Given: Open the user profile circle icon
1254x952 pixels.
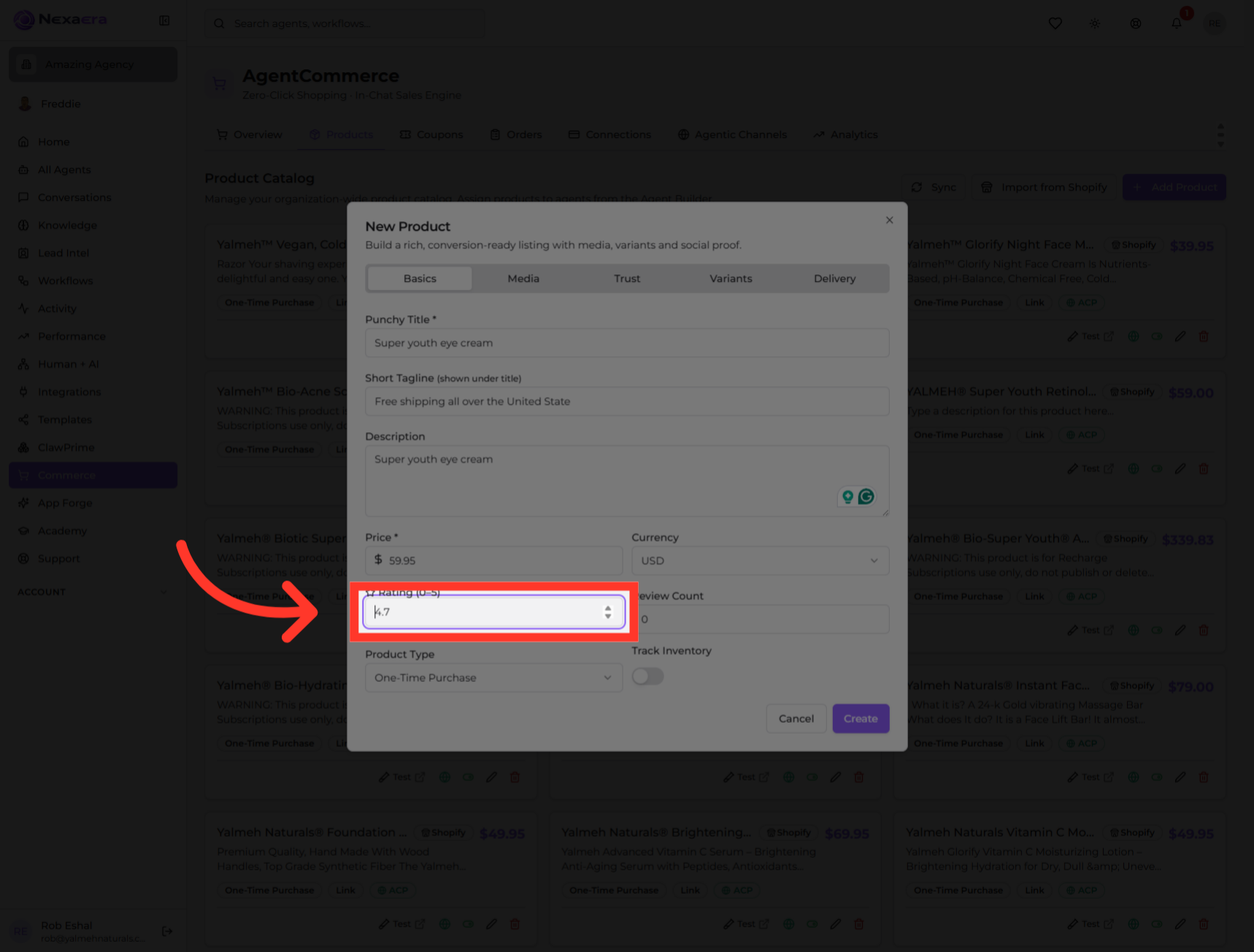Looking at the screenshot, I should pyautogui.click(x=1135, y=23).
